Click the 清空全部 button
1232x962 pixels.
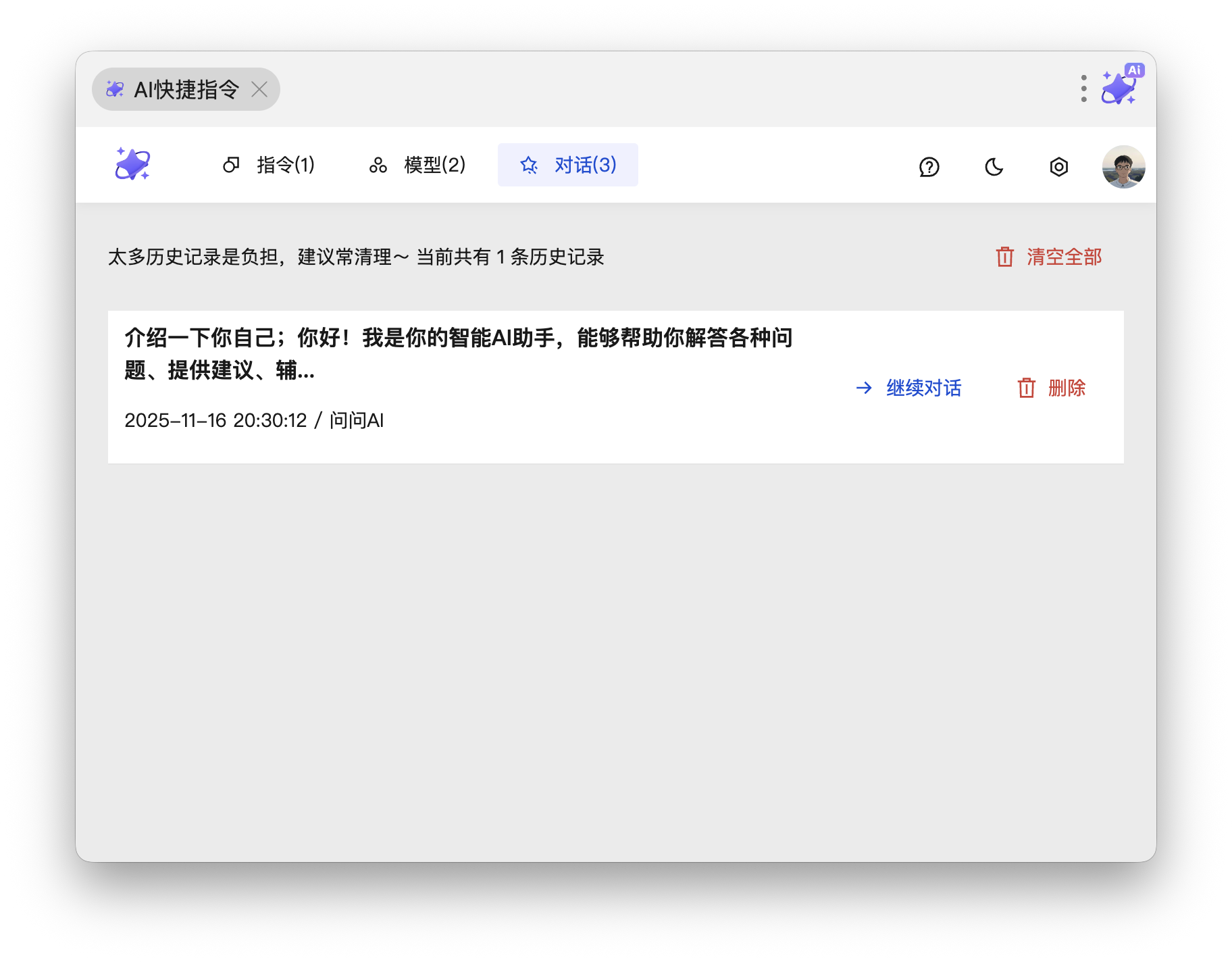1064,257
